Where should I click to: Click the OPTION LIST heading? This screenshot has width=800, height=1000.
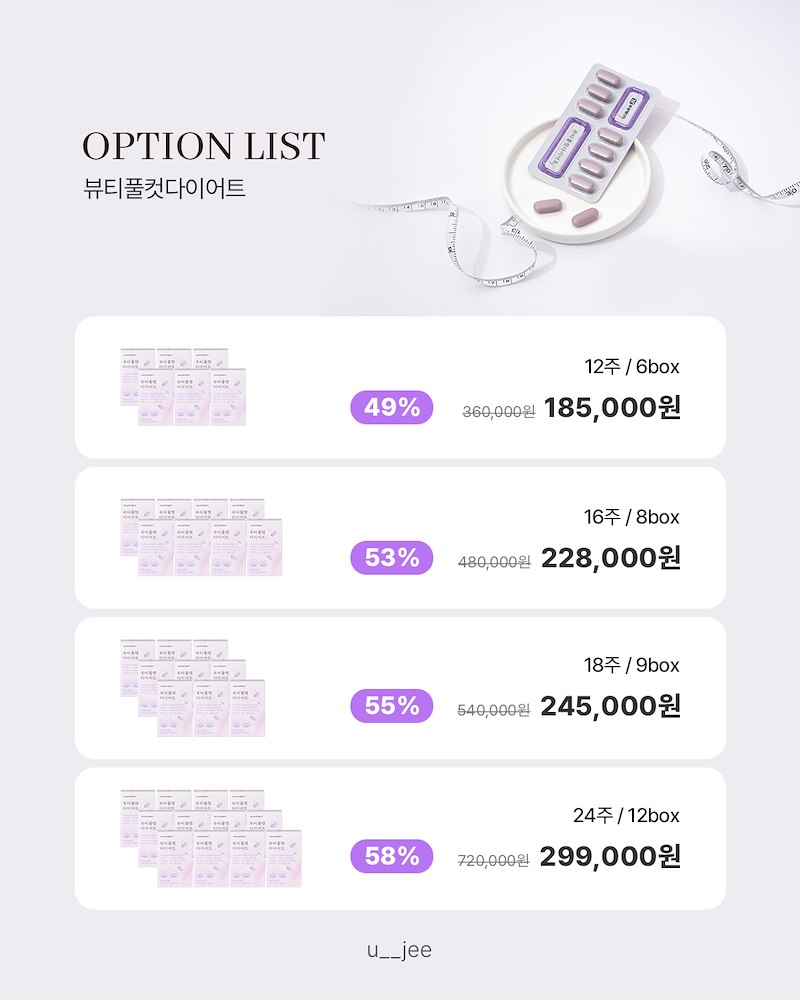(x=204, y=147)
